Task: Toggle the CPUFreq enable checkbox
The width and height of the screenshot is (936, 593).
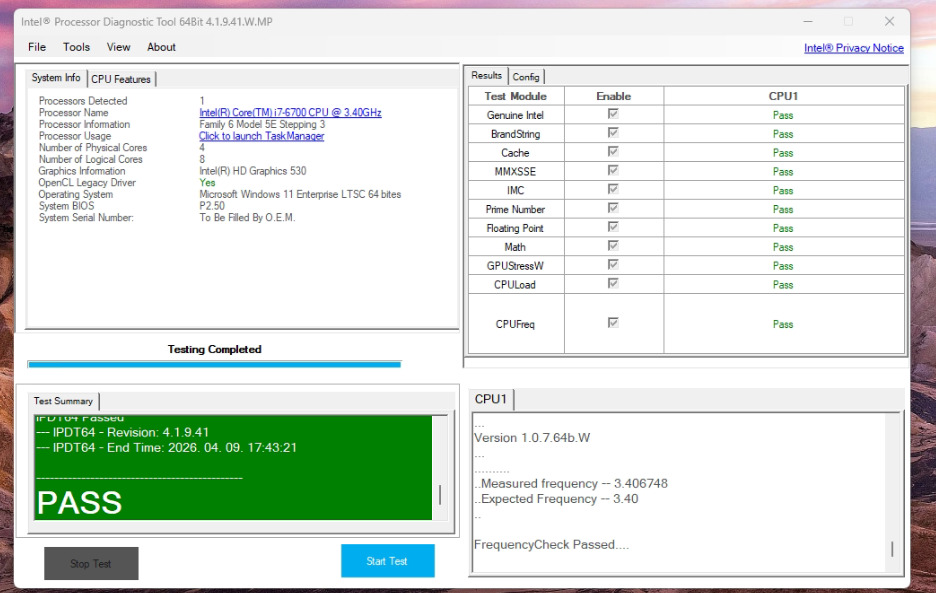Action: pyautogui.click(x=613, y=322)
